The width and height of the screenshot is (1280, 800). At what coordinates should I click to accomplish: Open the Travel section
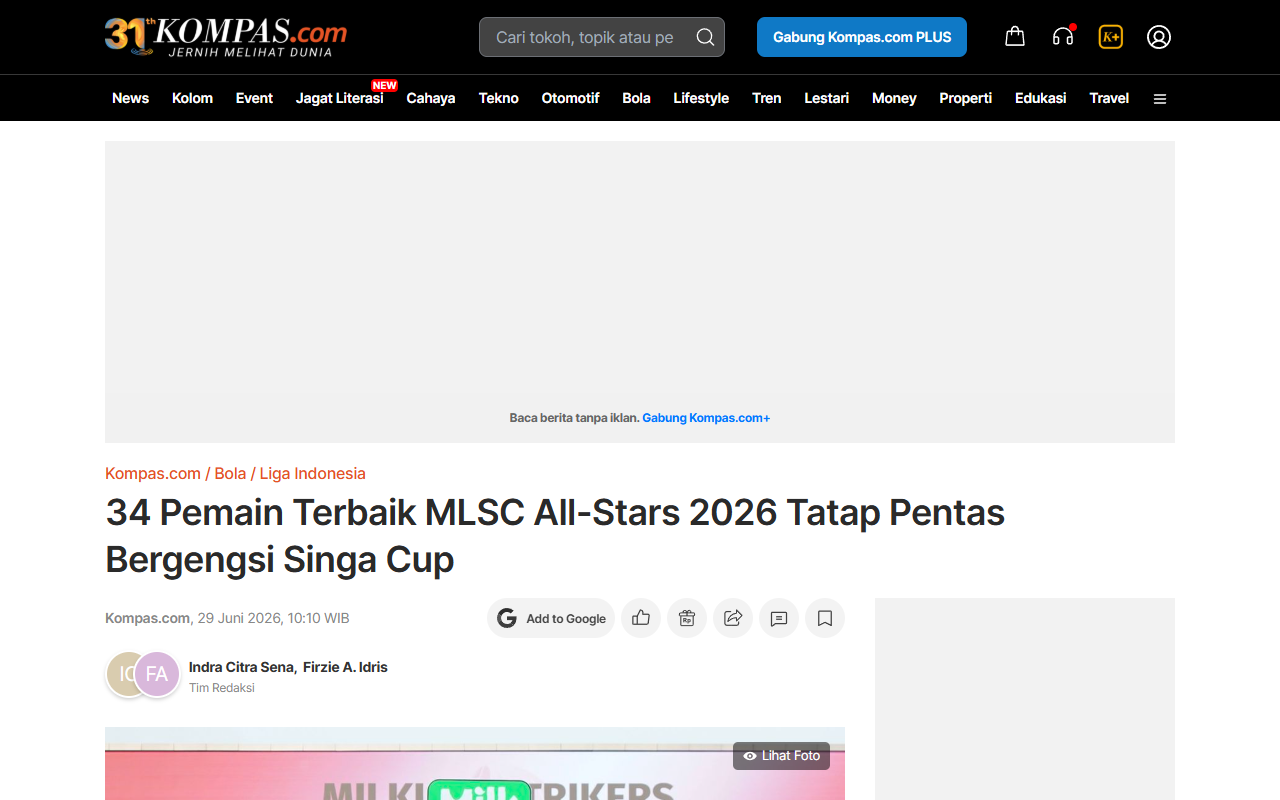1109,98
